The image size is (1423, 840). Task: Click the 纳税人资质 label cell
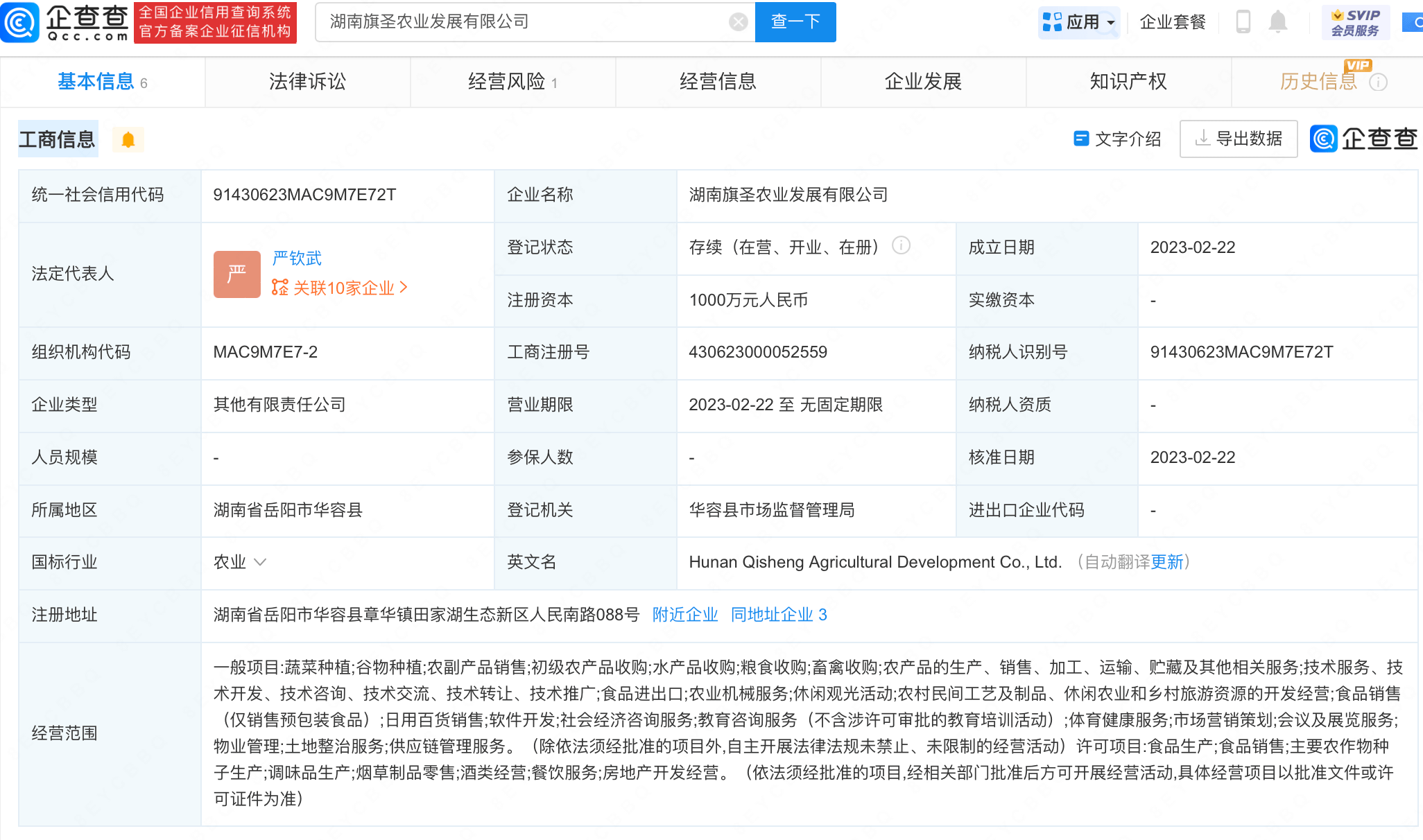1047,405
